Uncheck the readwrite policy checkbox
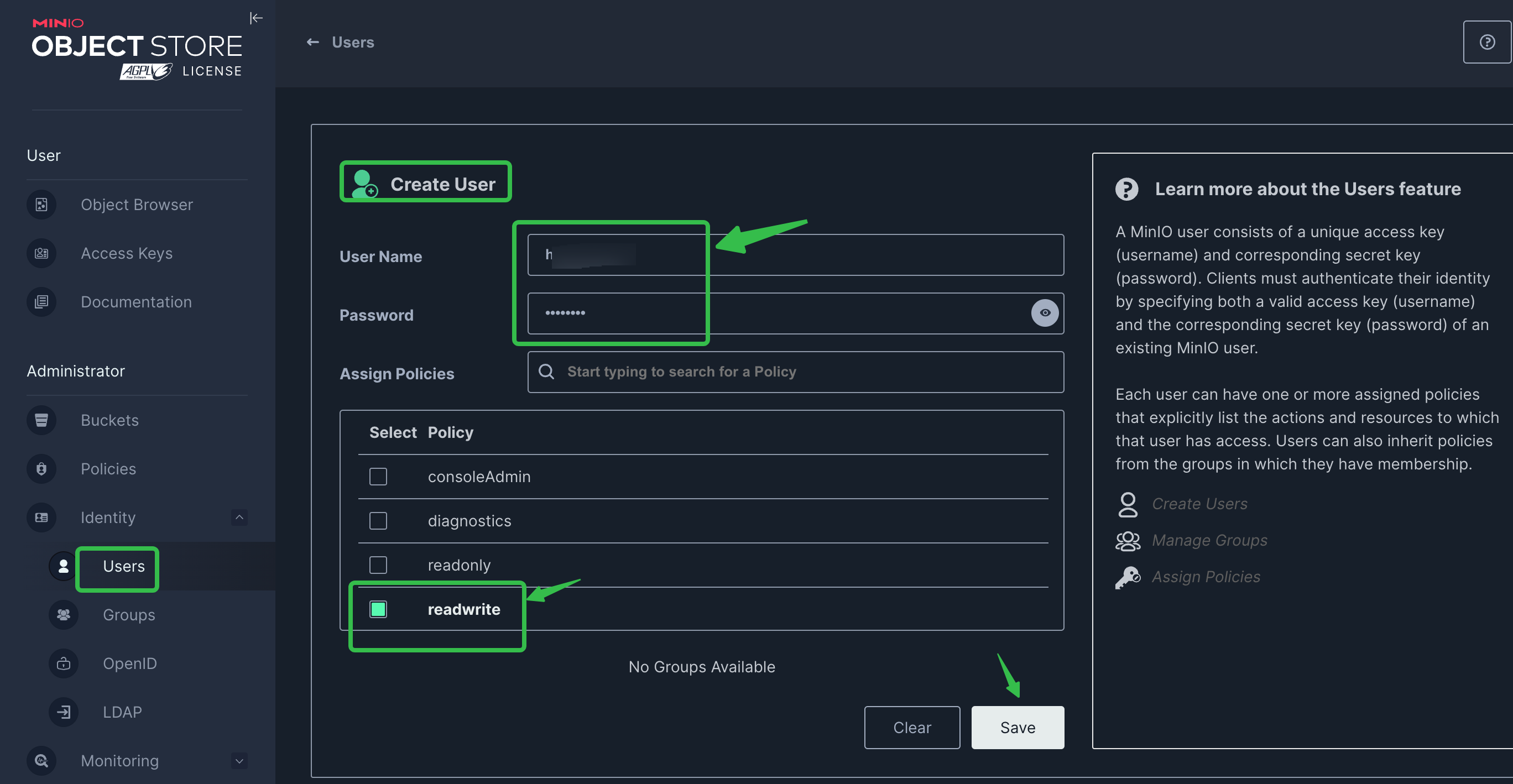The width and height of the screenshot is (1513, 784). point(378,609)
